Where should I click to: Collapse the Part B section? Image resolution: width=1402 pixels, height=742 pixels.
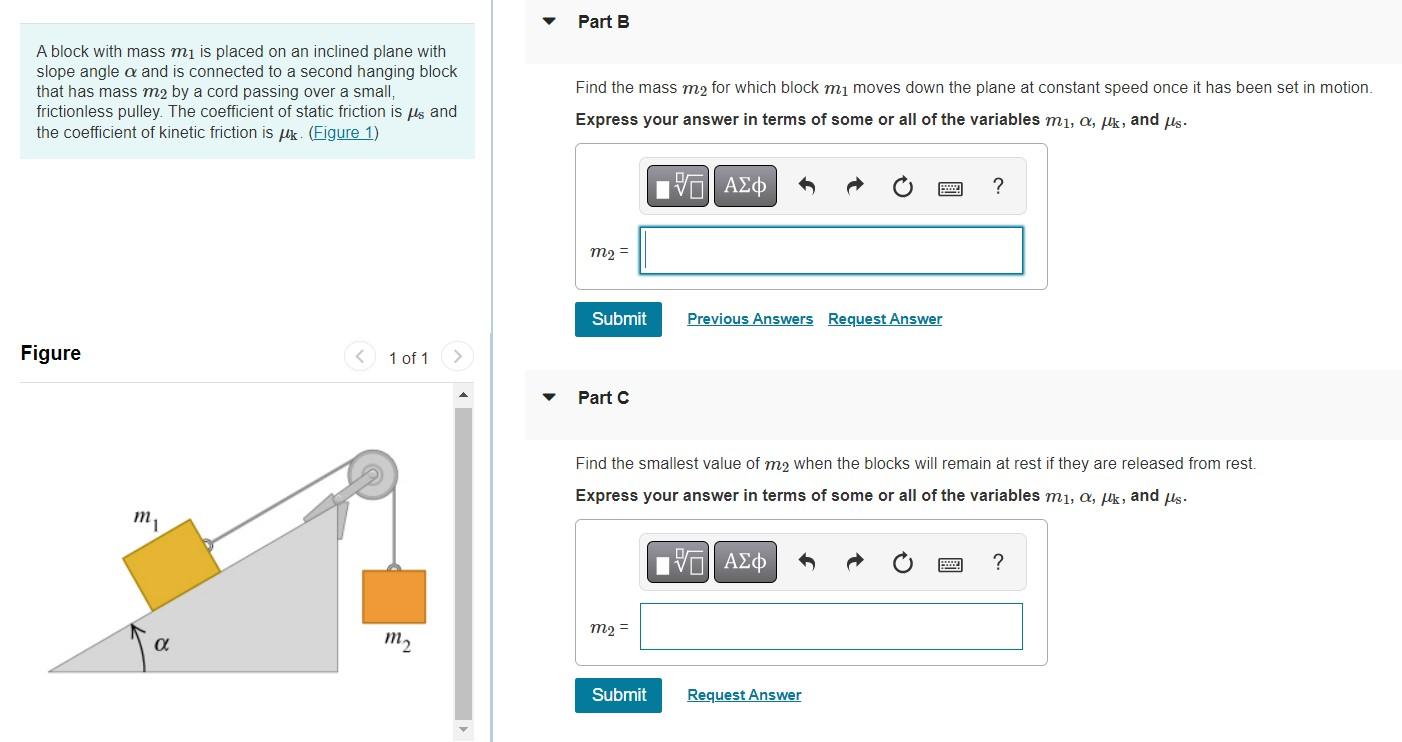click(548, 21)
